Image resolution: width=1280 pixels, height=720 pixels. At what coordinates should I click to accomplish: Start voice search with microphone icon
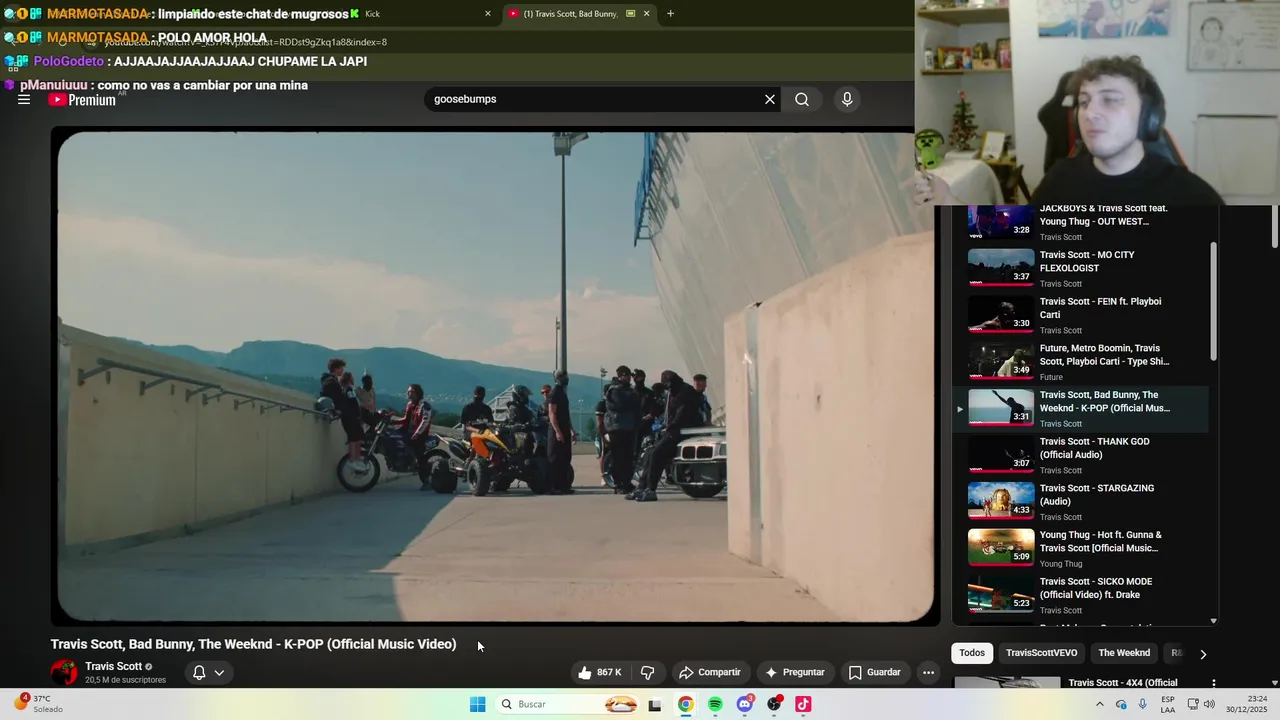pyautogui.click(x=847, y=99)
